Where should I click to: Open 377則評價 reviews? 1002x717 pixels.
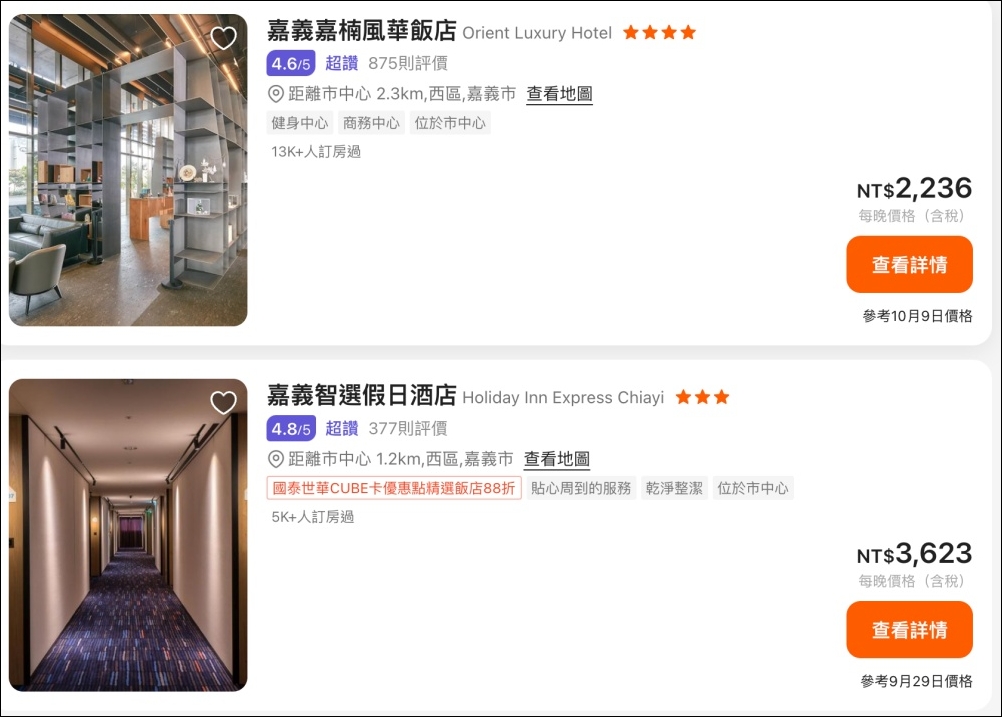[408, 428]
